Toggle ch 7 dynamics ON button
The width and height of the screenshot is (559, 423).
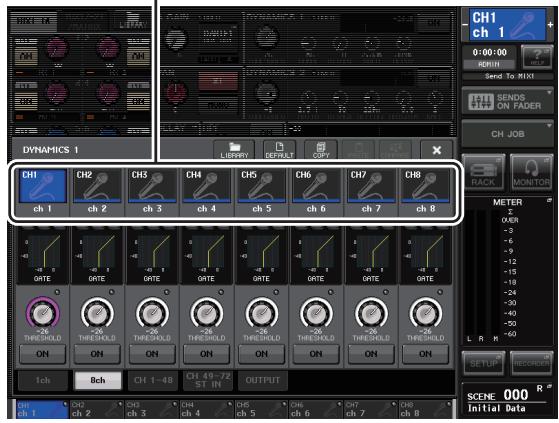(371, 354)
